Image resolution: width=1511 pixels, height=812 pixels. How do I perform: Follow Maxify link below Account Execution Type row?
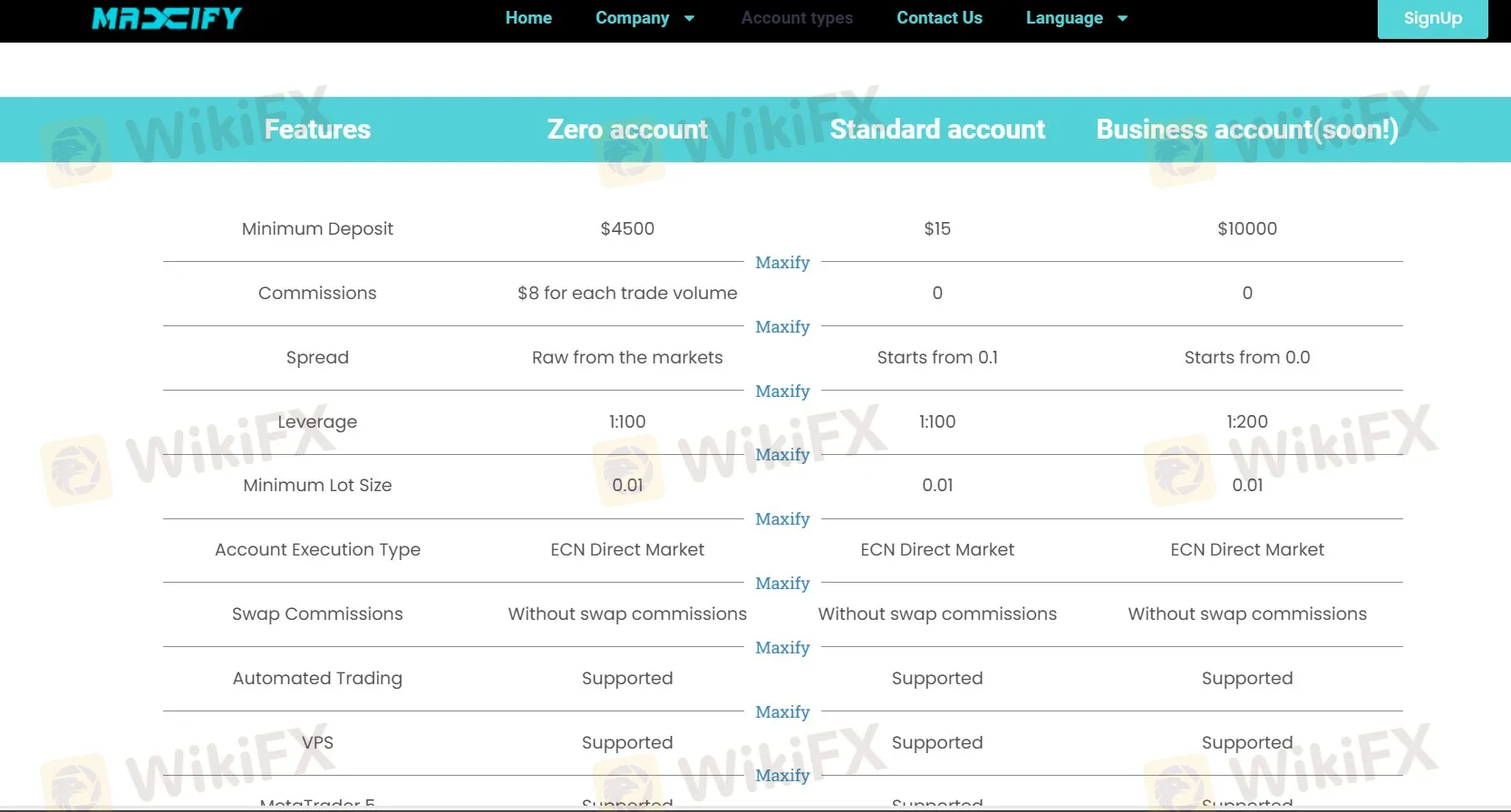782,584
